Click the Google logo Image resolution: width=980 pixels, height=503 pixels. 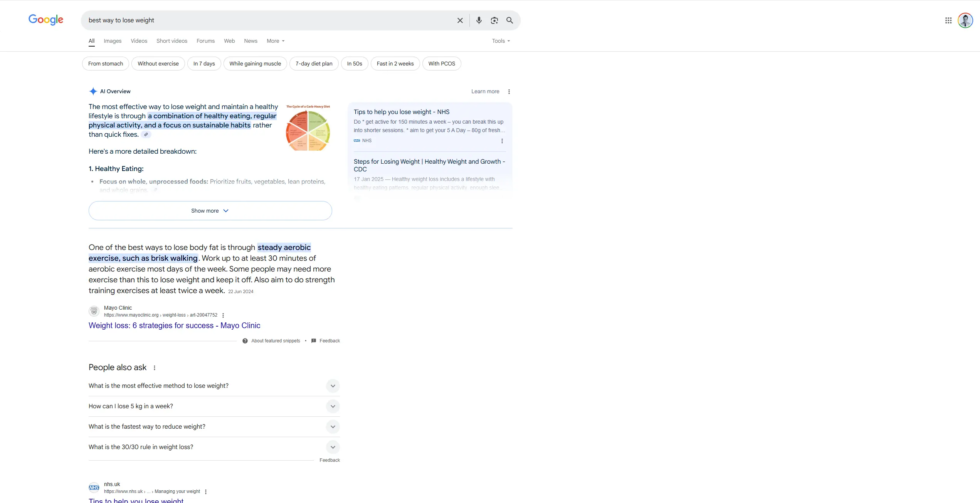[46, 20]
